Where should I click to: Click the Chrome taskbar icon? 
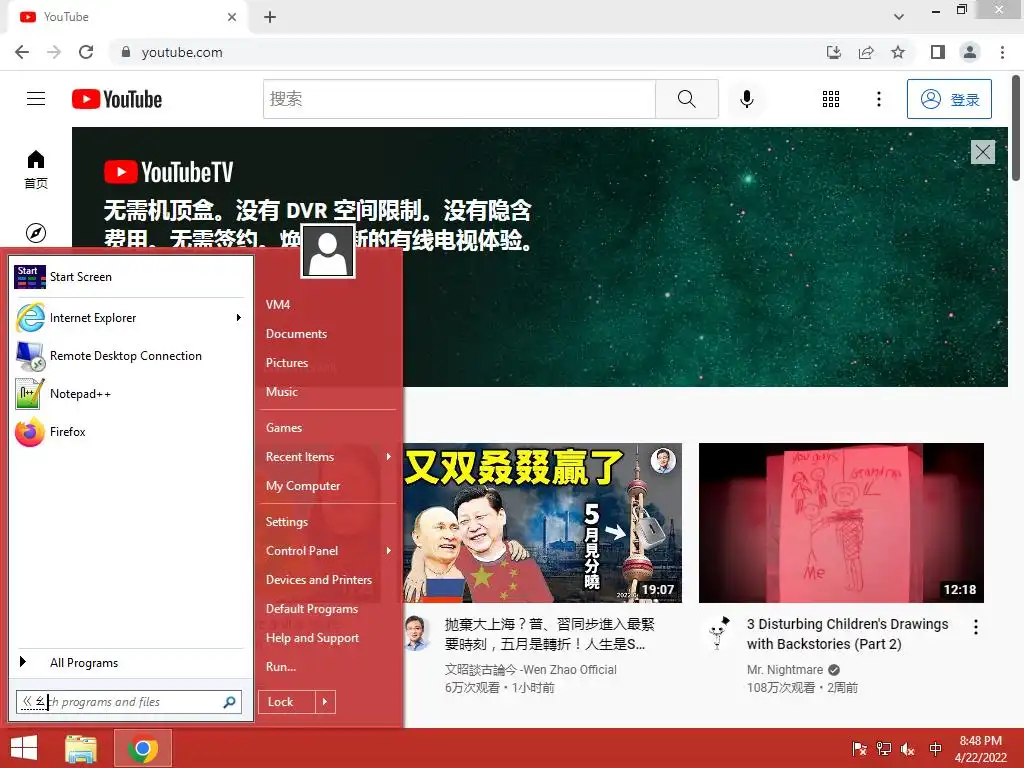pyautogui.click(x=143, y=748)
